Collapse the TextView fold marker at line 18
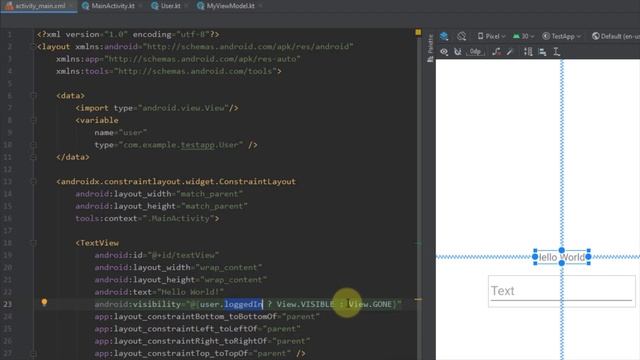 (34, 243)
